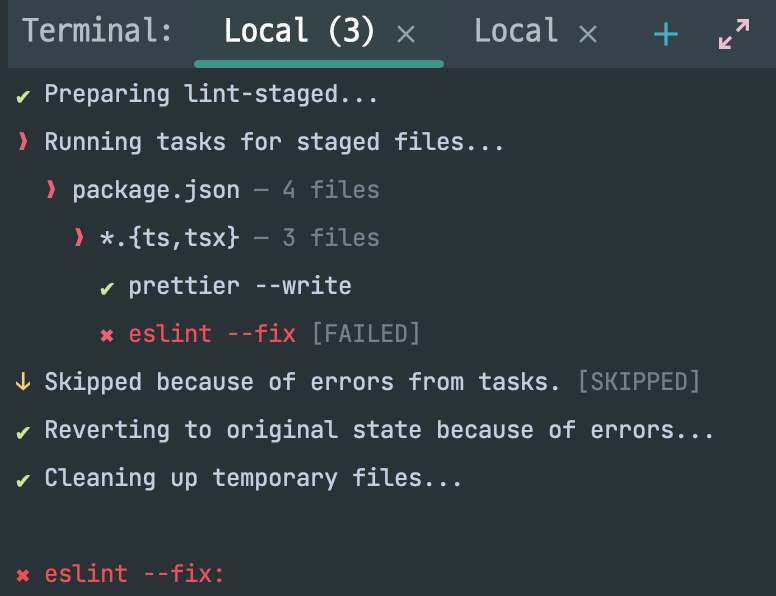Click the red chevron before Running tasks
The image size is (776, 596).
(23, 141)
